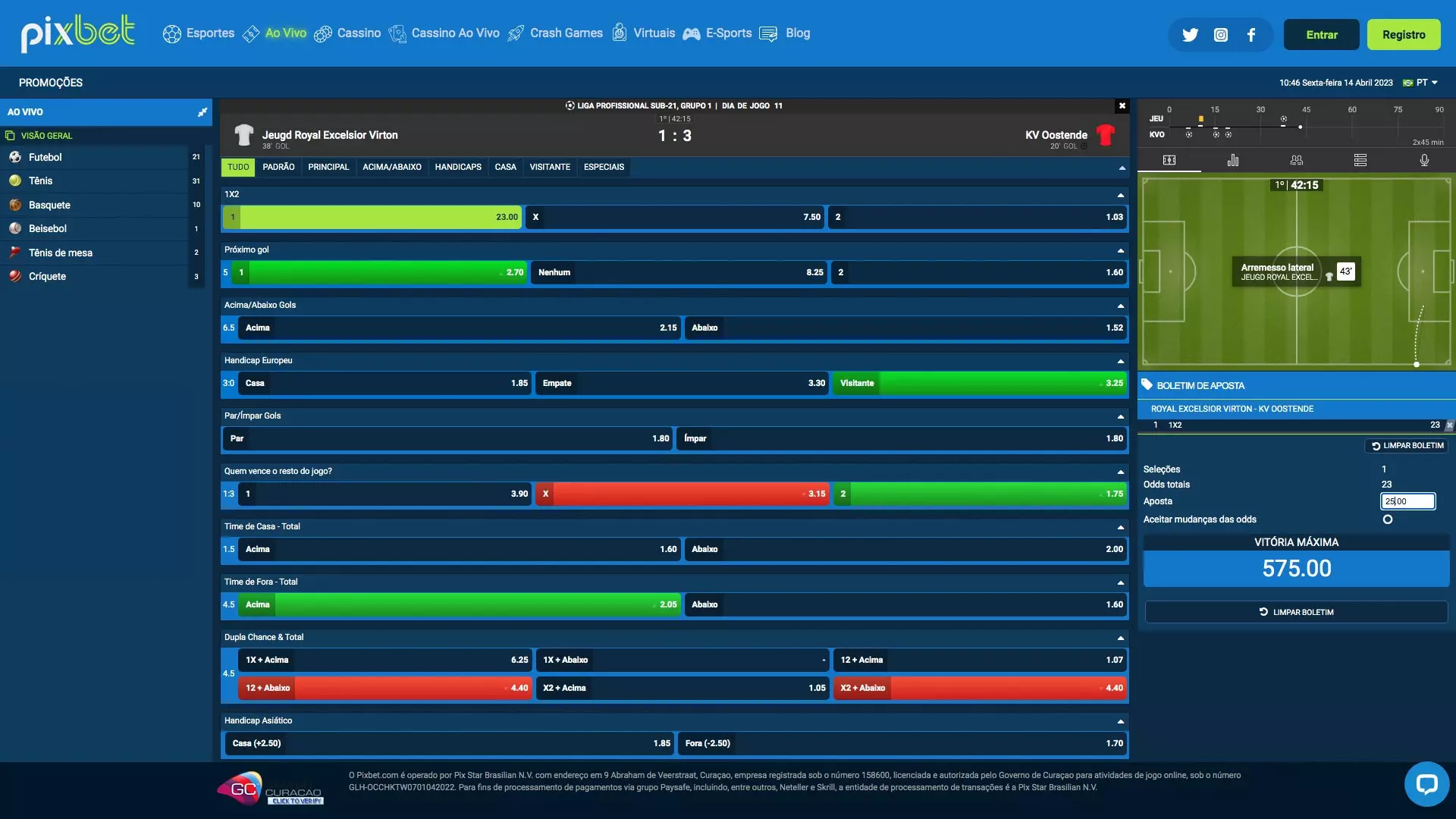Collapse Quem vence o resto do jogo
The image size is (1456, 819).
[1120, 472]
